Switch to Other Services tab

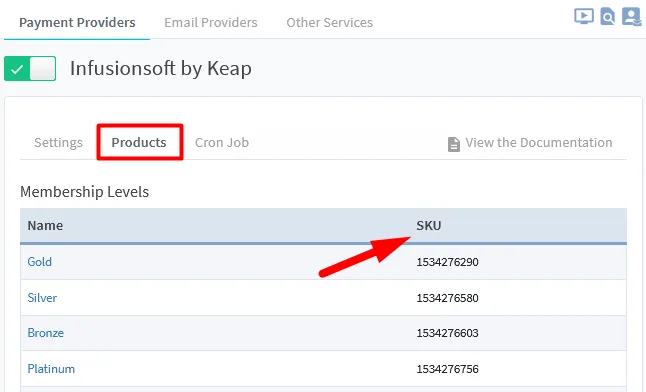330,22
